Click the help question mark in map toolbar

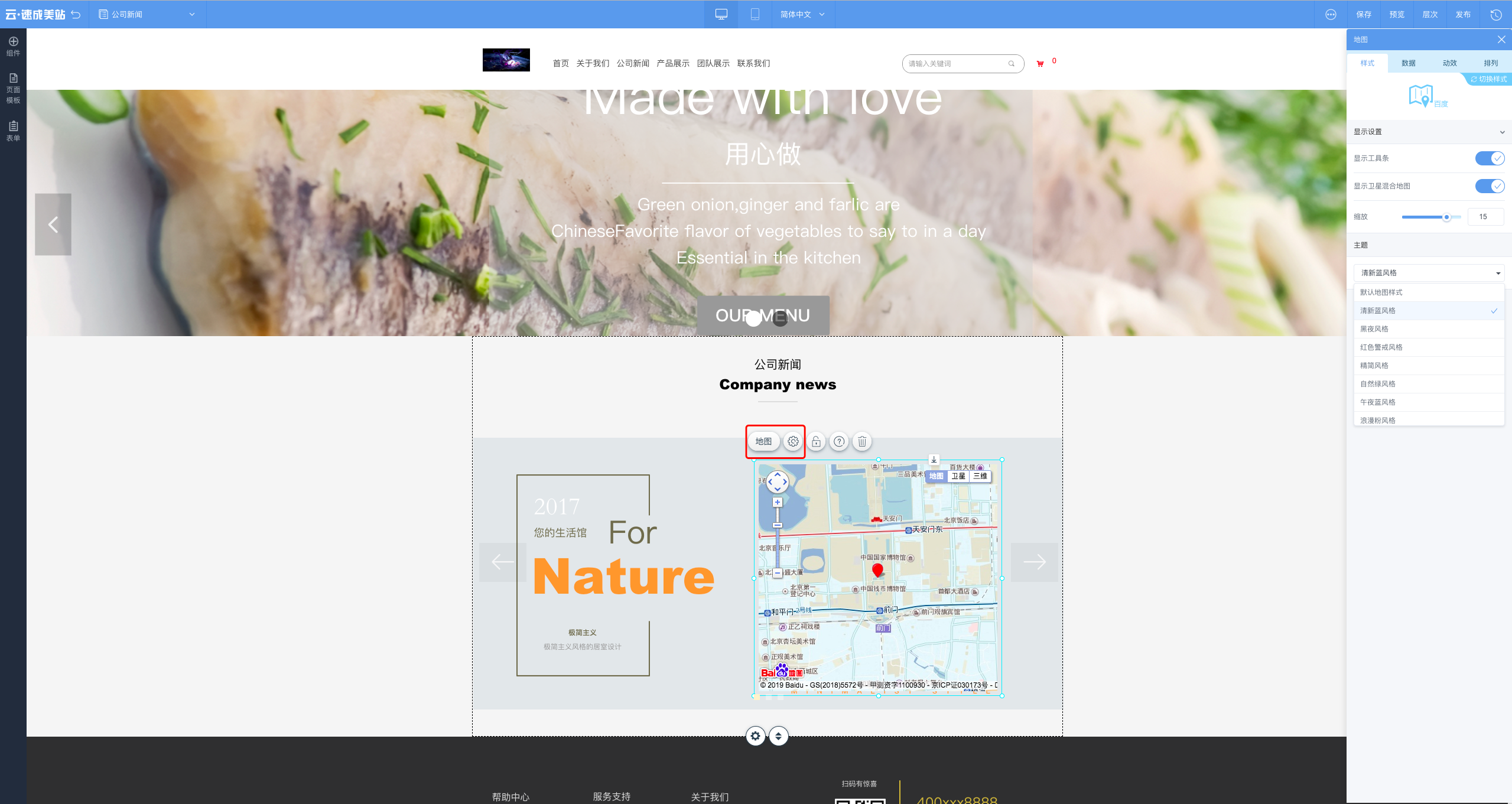point(839,441)
